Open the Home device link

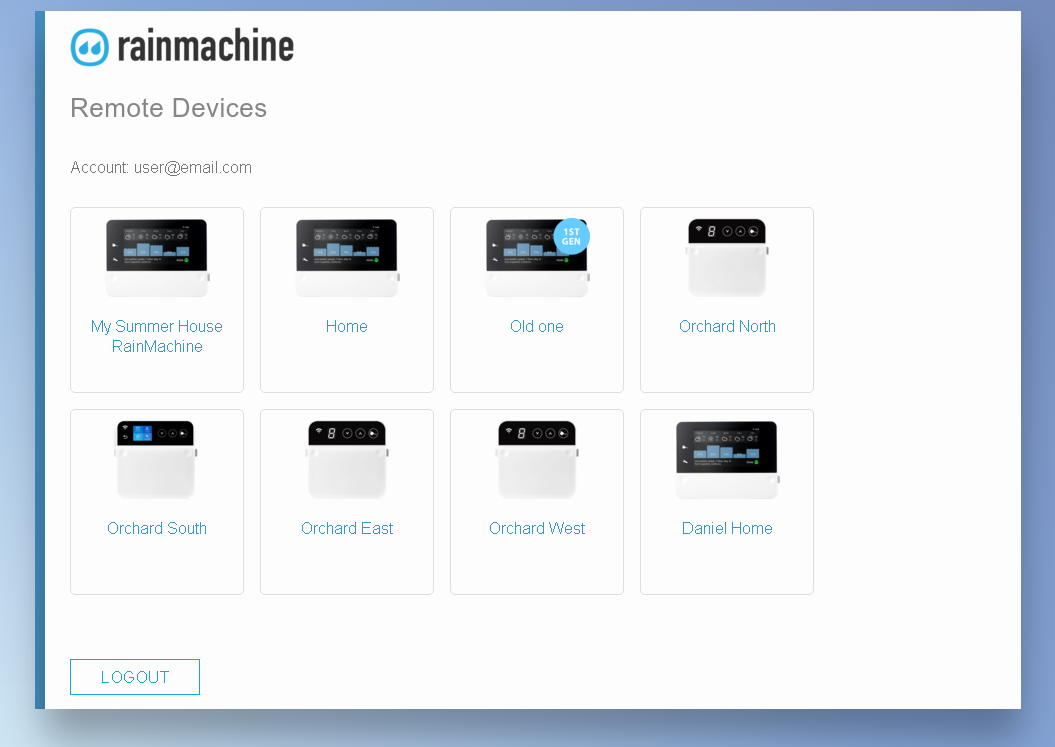(347, 326)
